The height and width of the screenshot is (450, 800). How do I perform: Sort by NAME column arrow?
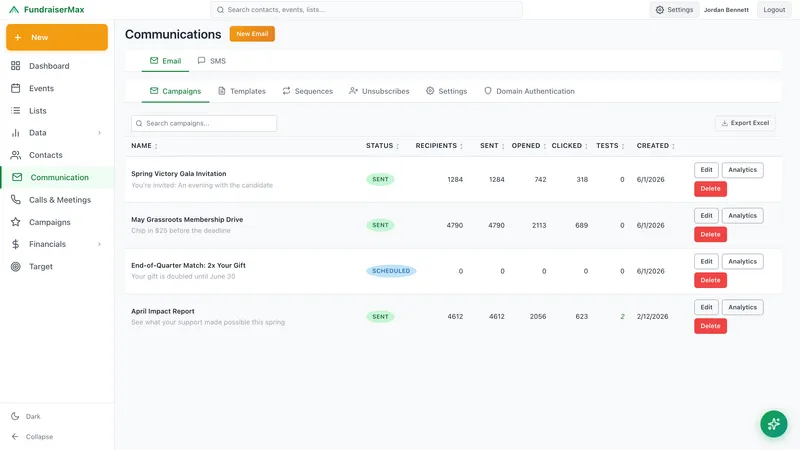[156, 146]
